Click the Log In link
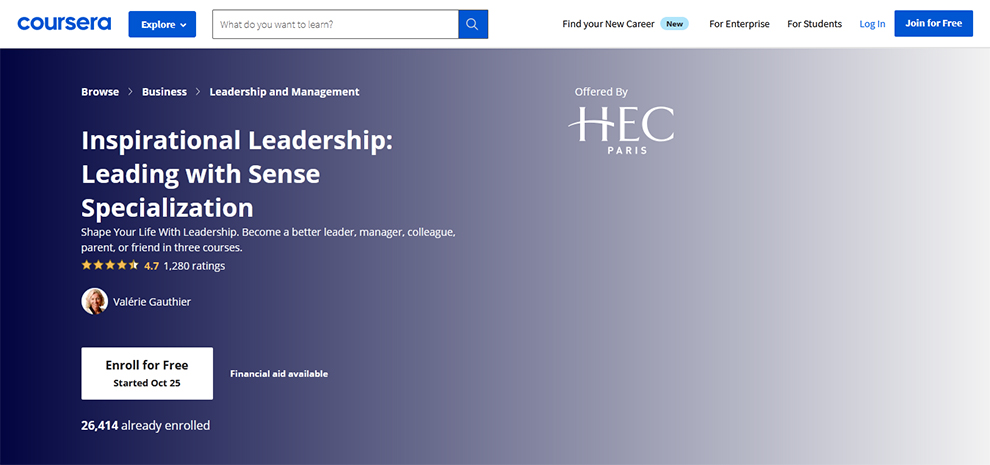This screenshot has height=465, width=990. [x=872, y=24]
